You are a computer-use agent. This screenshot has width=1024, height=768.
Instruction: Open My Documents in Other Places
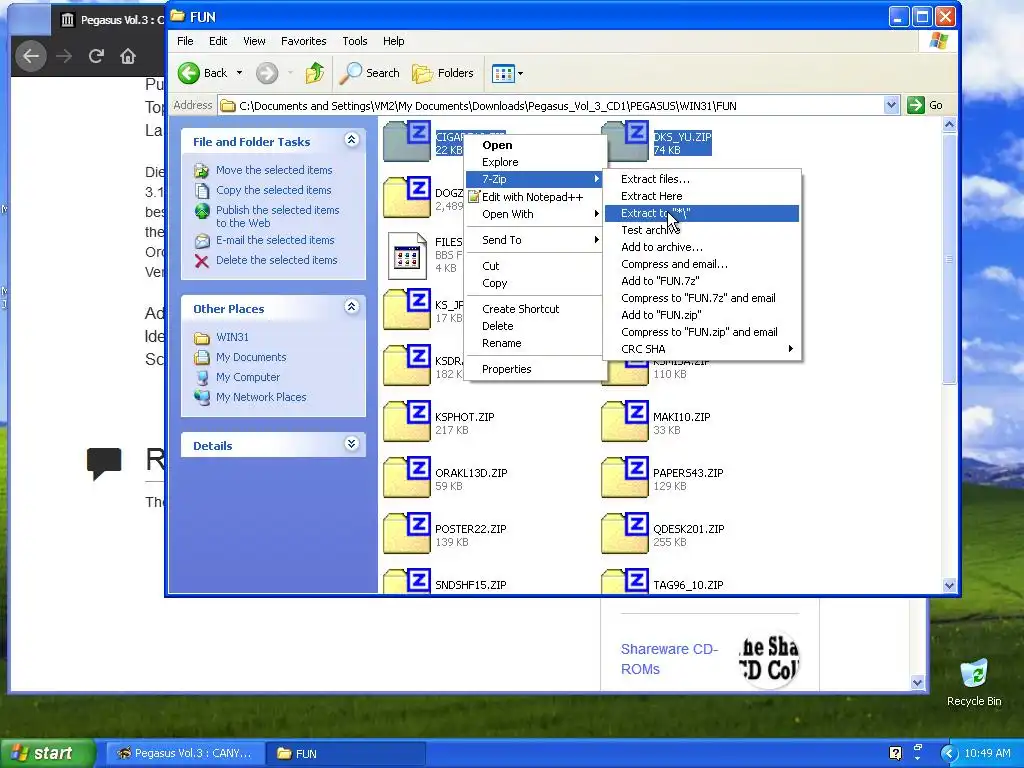point(251,357)
